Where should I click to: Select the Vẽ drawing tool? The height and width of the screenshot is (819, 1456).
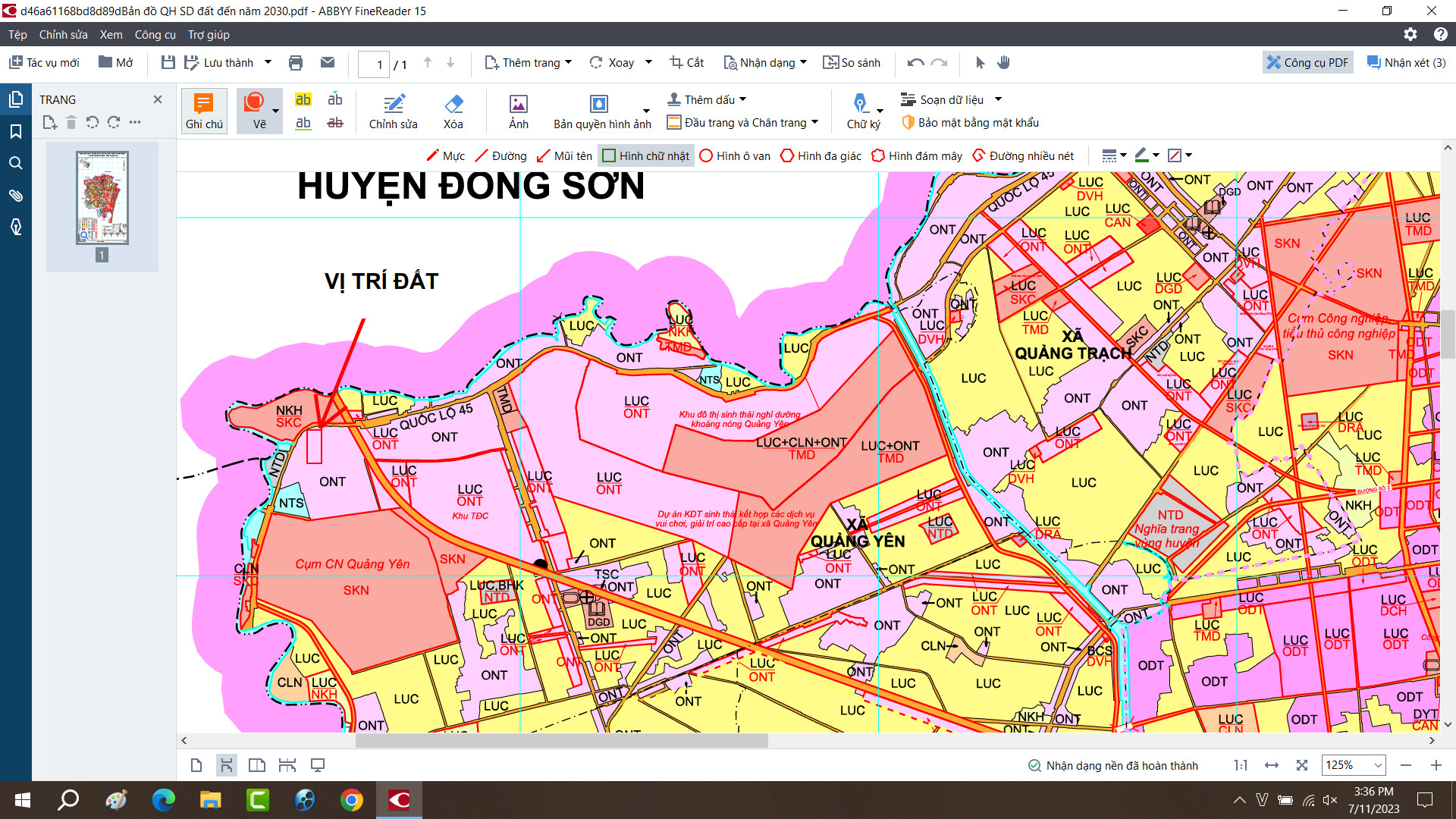(x=259, y=111)
